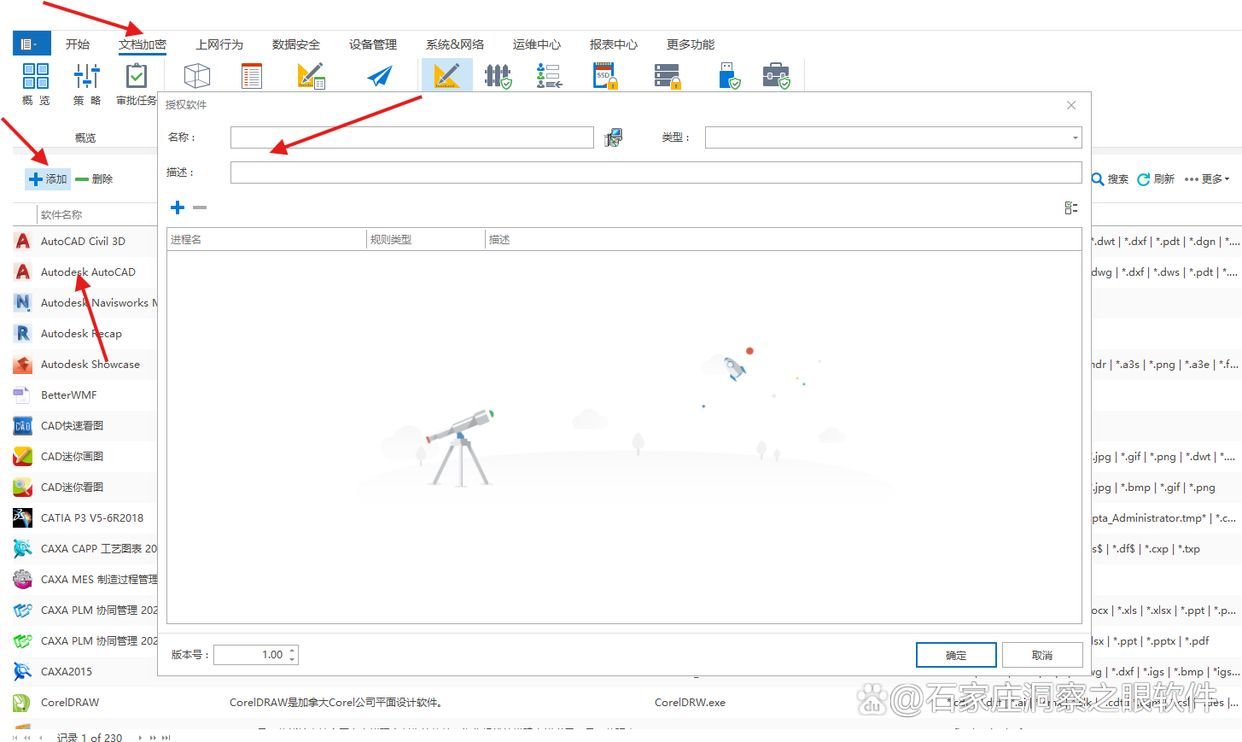1242x742 pixels.
Task: Click the grey minus remove-process icon in dialog
Action: pyautogui.click(x=199, y=207)
